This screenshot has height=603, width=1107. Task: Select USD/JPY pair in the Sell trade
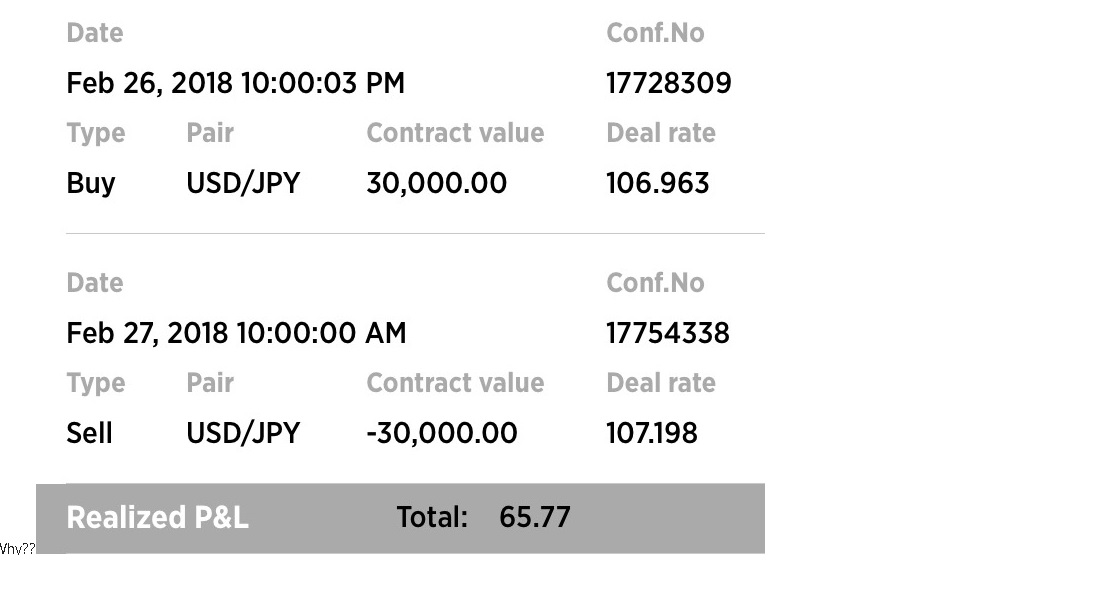[243, 433]
